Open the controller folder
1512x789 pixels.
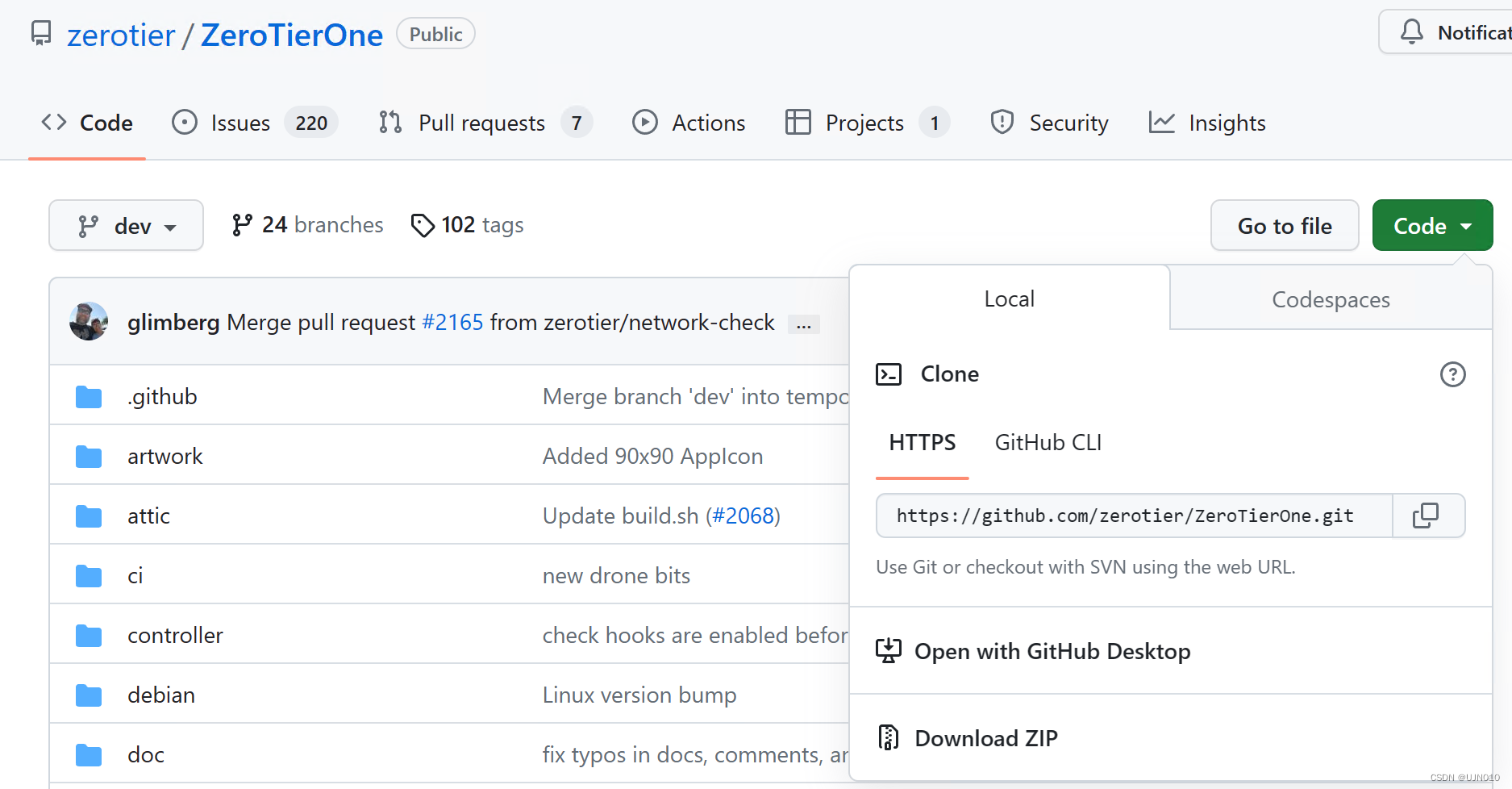tap(175, 635)
